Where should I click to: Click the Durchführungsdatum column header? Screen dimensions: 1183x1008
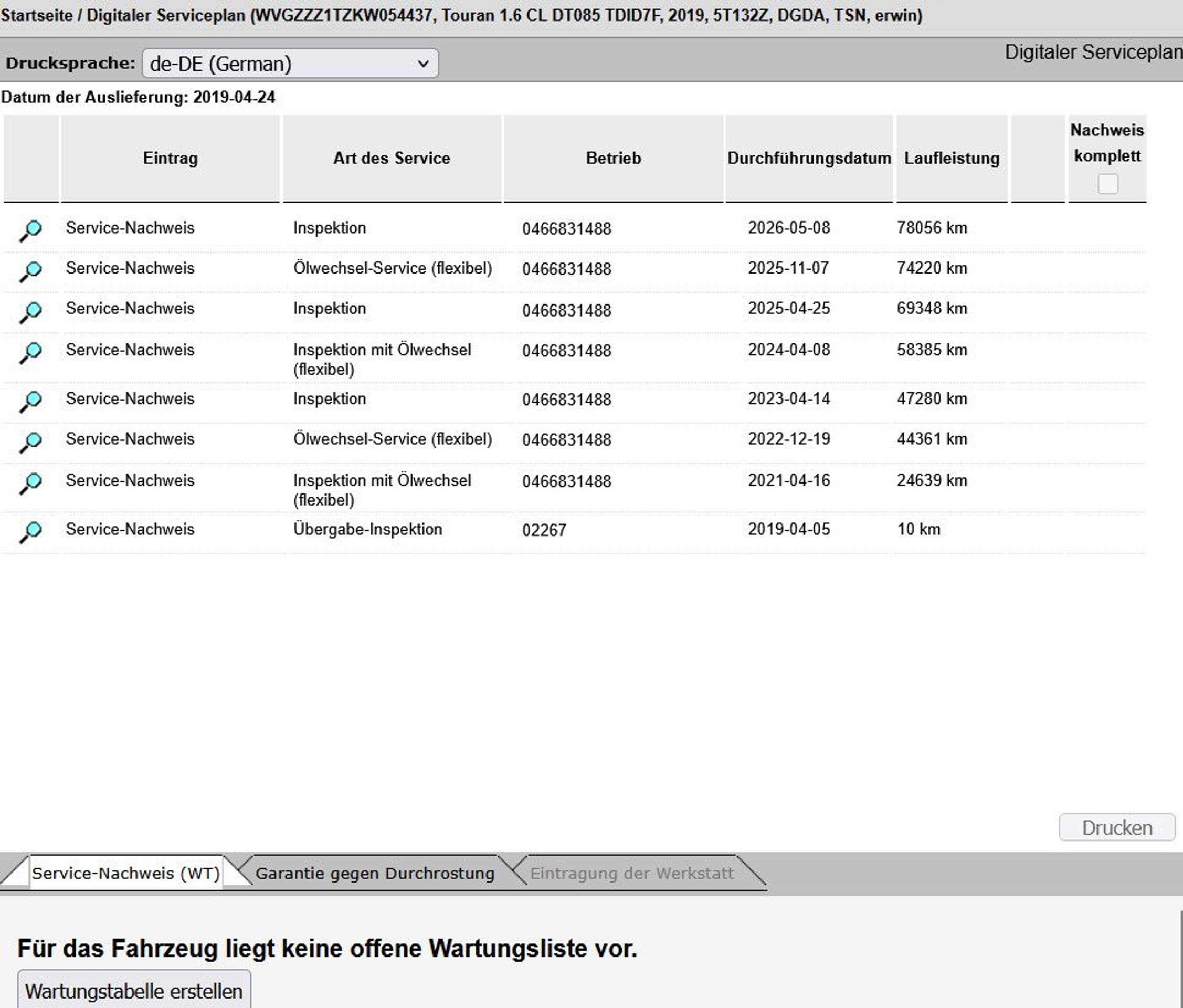pyautogui.click(x=809, y=158)
